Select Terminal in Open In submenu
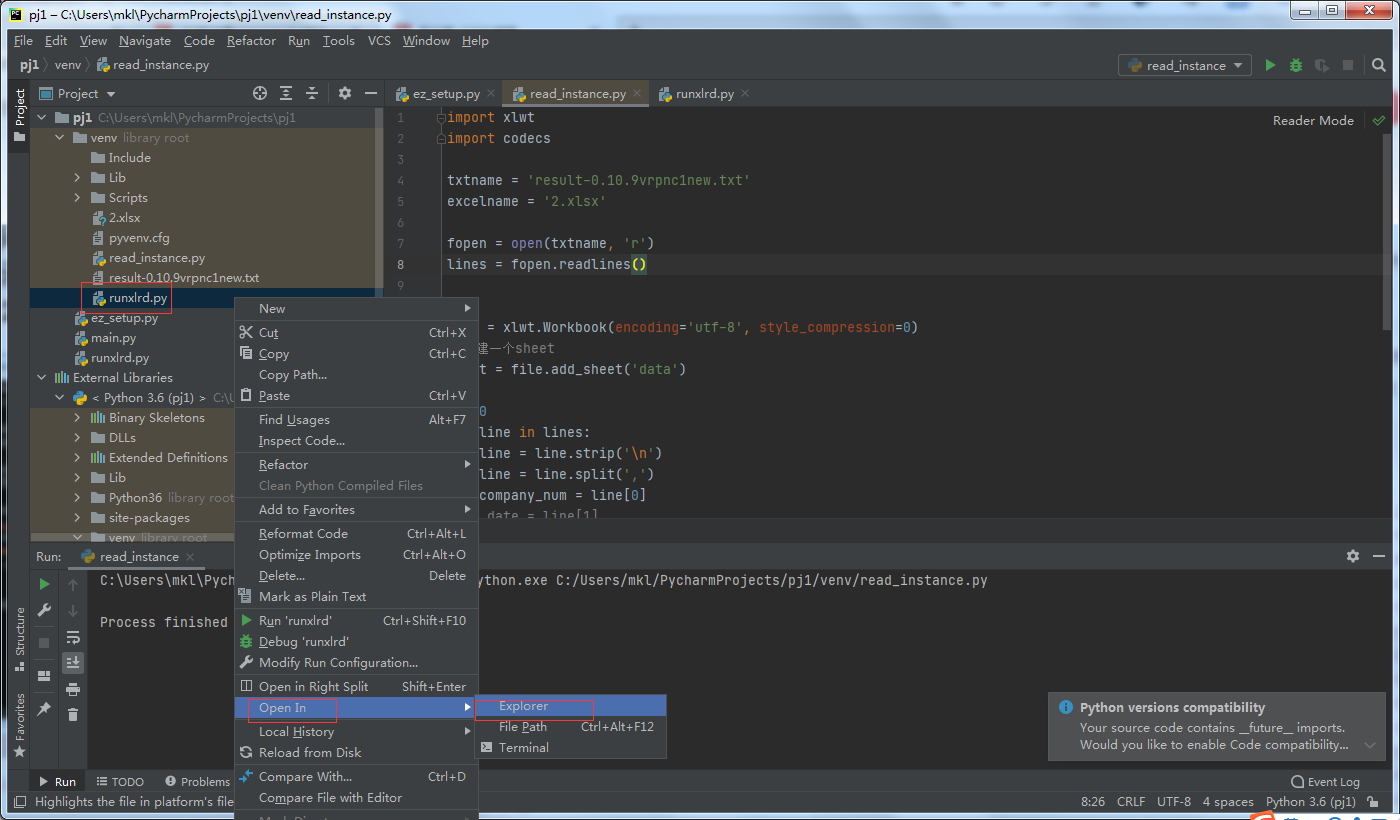Image resolution: width=1400 pixels, height=820 pixels. pyautogui.click(x=571, y=748)
